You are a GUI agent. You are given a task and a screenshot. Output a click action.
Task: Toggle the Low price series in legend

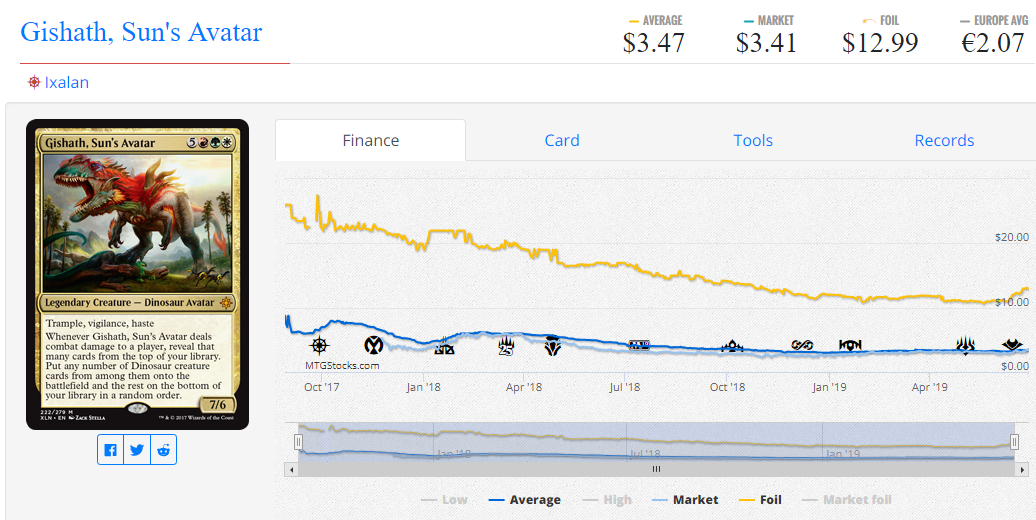[x=444, y=500]
